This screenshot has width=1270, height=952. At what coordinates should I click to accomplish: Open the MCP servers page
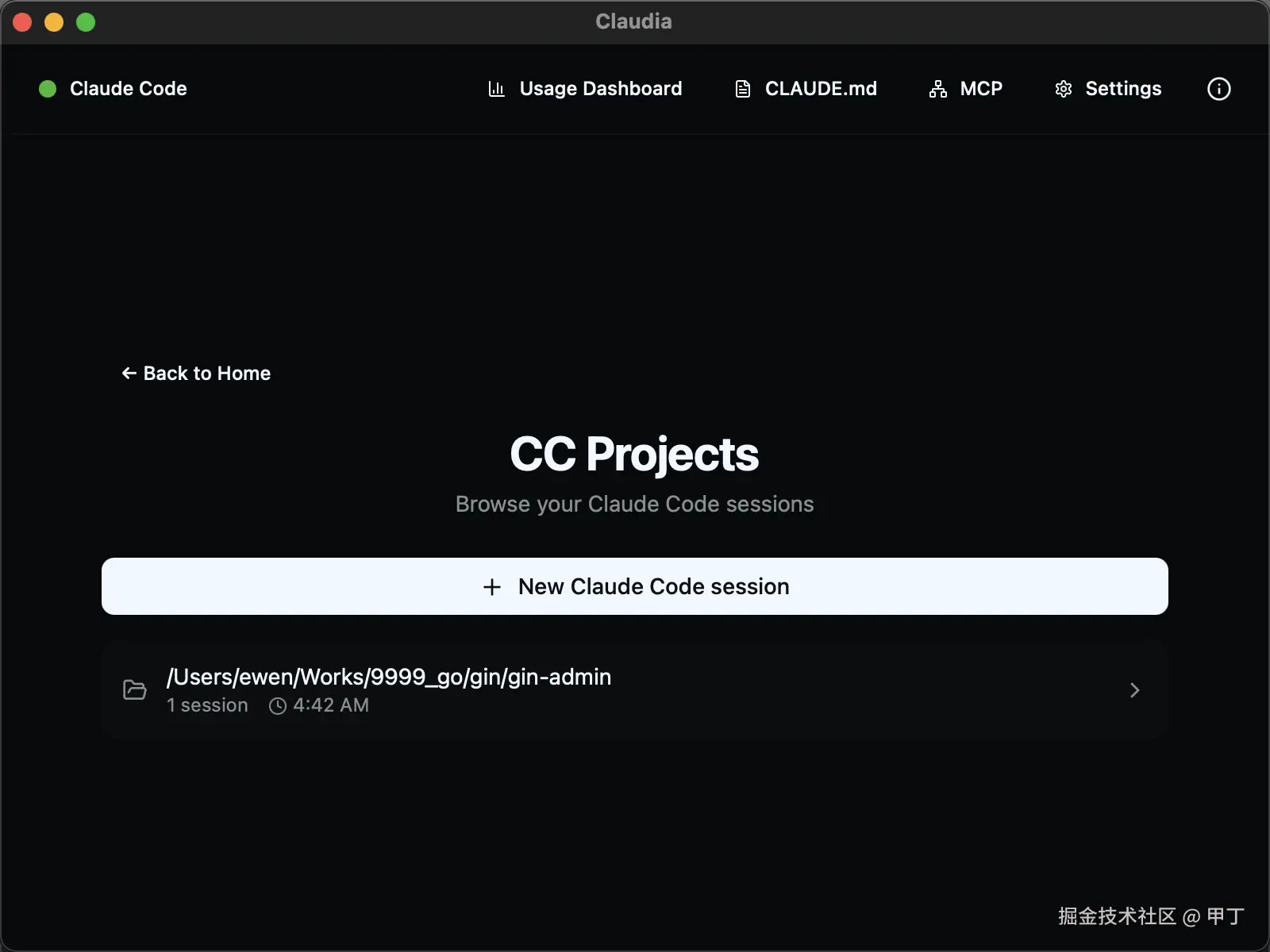[966, 89]
